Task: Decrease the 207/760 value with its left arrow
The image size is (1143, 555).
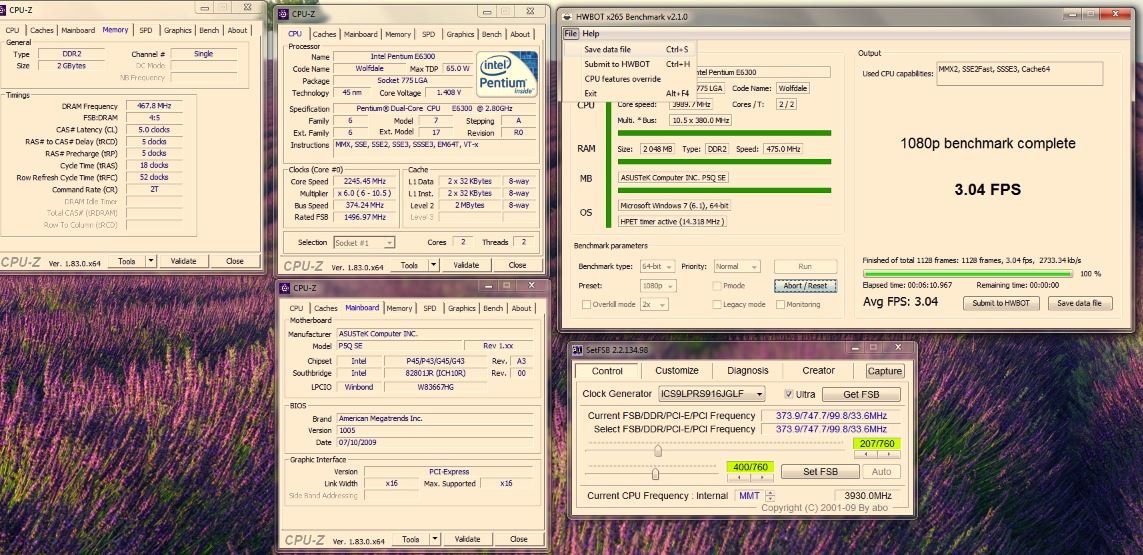Action: [865, 454]
